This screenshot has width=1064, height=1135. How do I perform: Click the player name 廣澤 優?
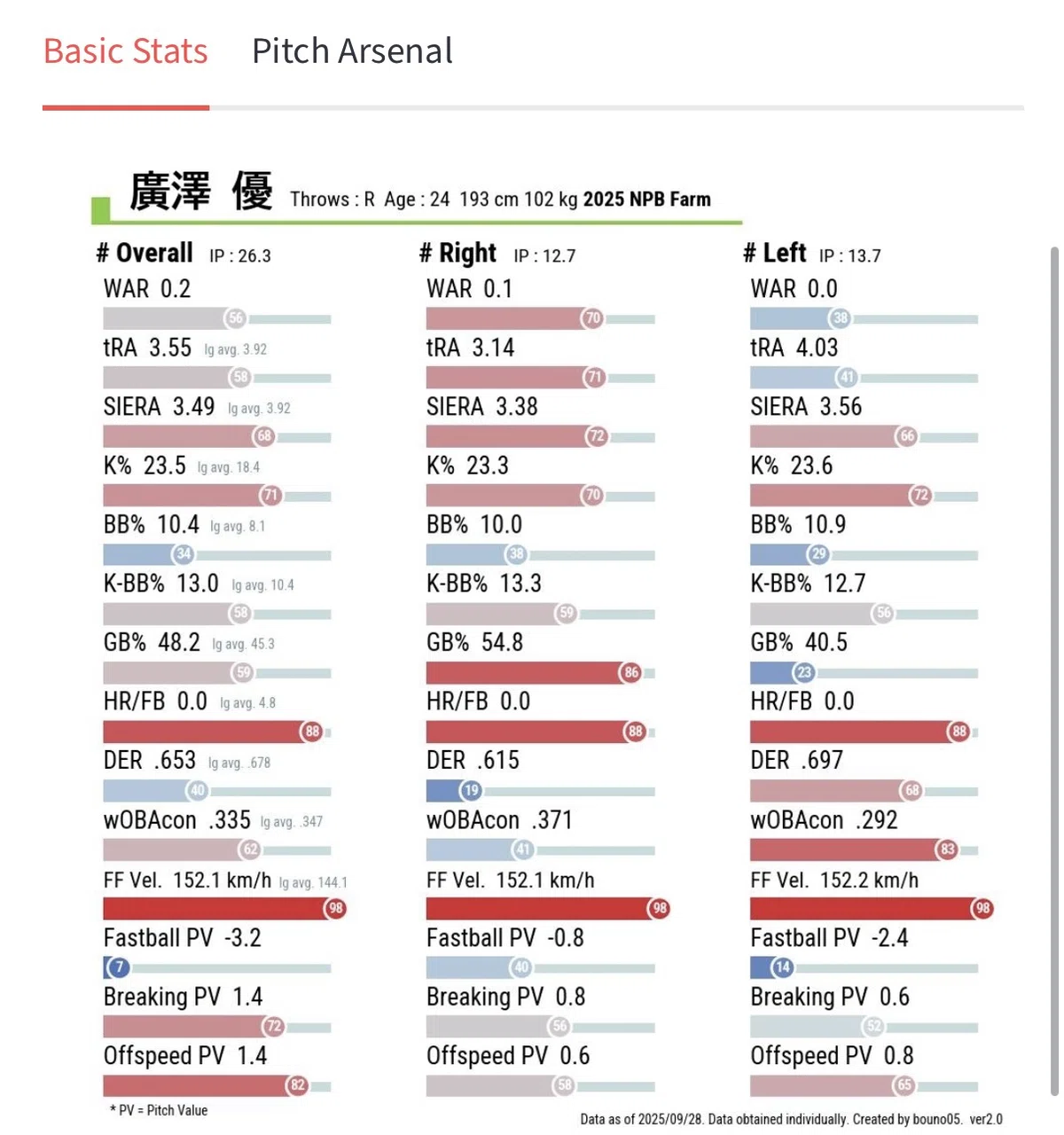[x=201, y=192]
